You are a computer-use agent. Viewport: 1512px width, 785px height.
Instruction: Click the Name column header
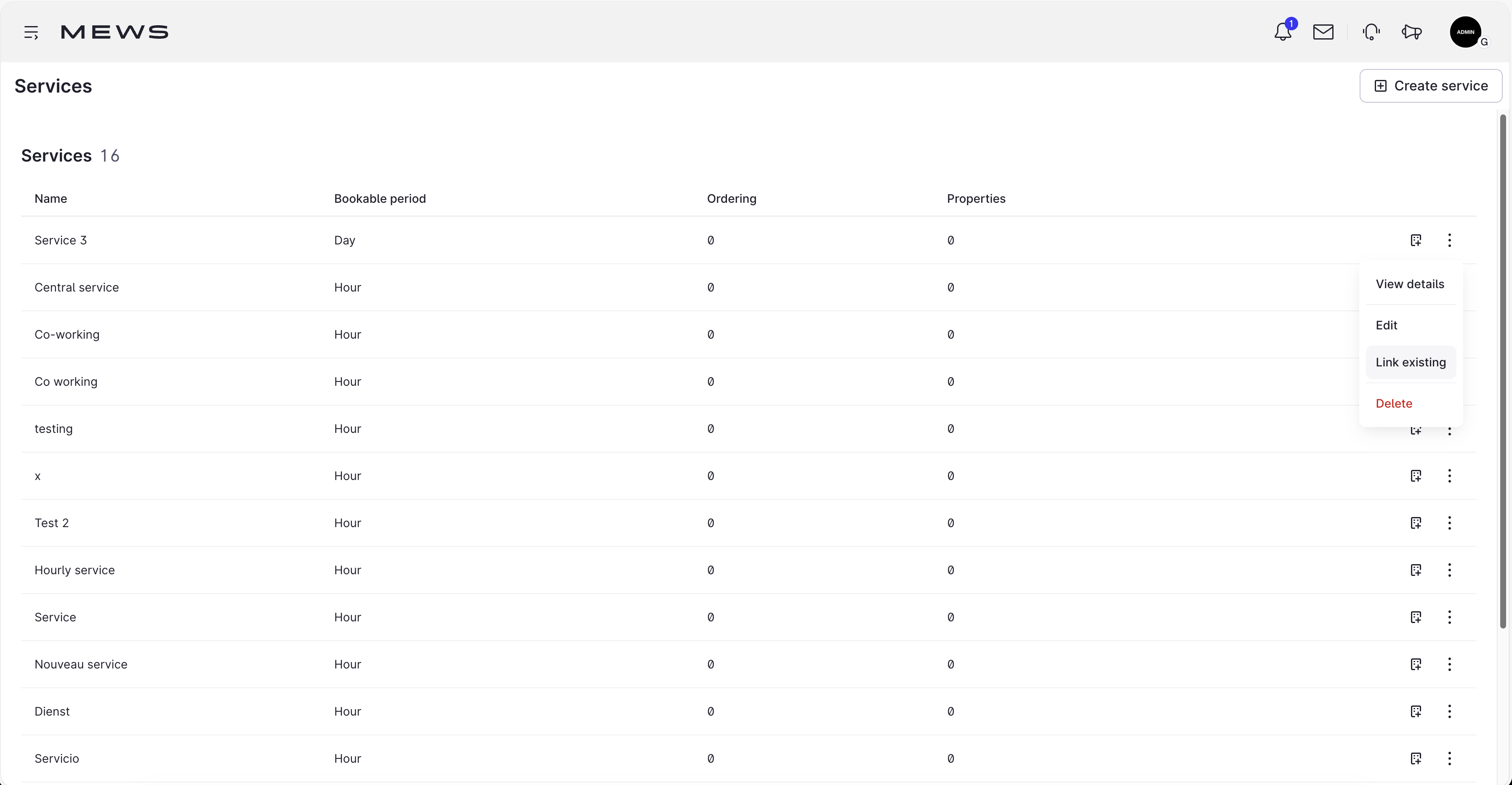coord(51,199)
